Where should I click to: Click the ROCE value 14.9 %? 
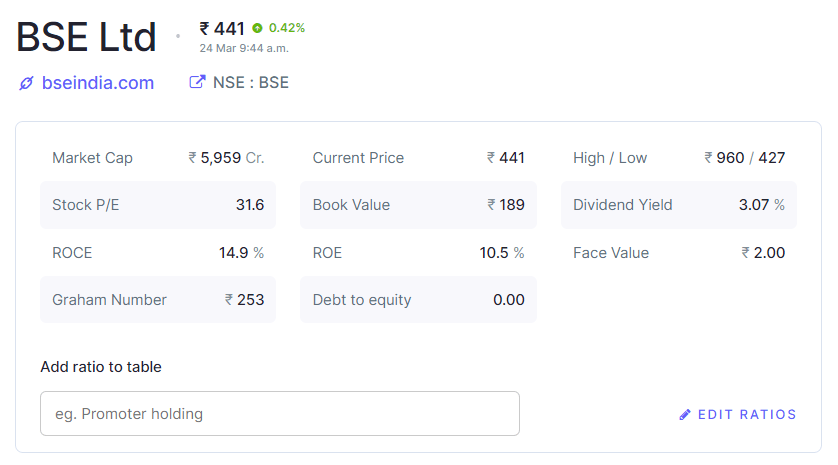pyautogui.click(x=241, y=253)
